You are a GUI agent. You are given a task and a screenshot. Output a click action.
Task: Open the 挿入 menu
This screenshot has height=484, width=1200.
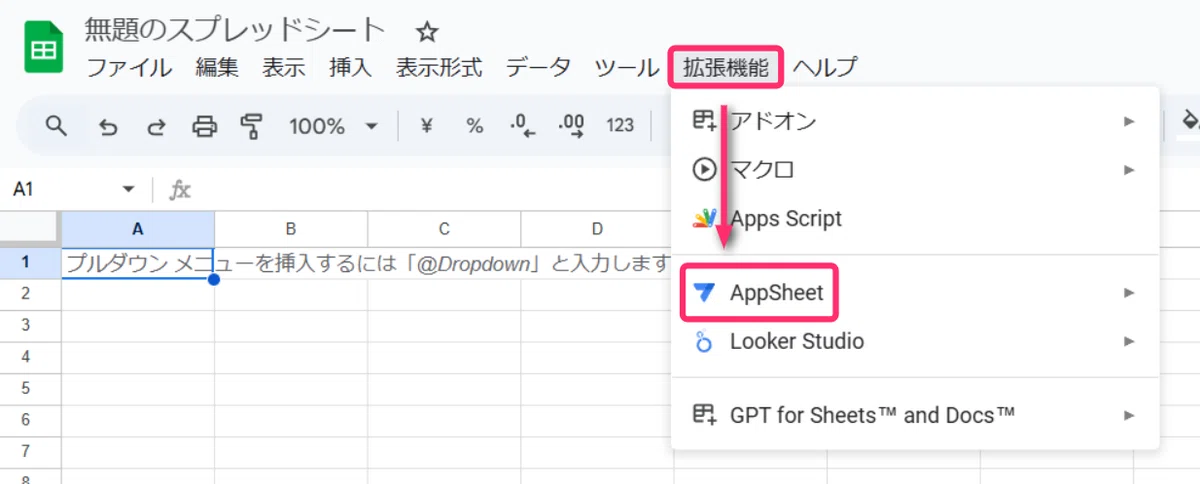[x=350, y=68]
